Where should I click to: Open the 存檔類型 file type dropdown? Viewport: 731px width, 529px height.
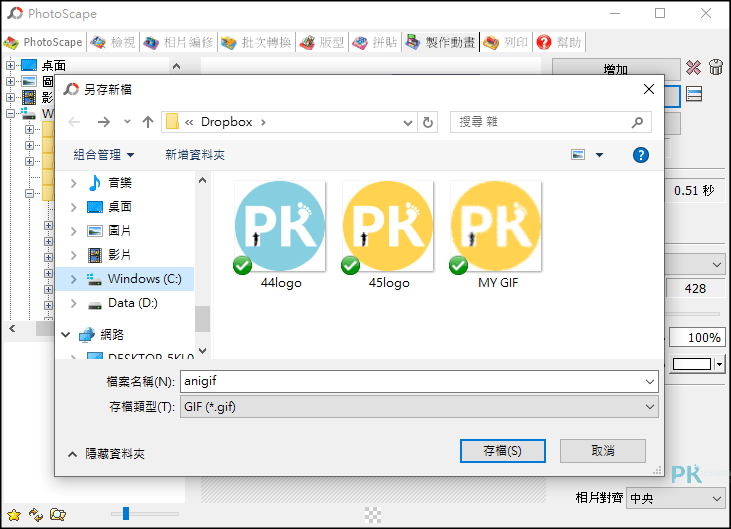pyautogui.click(x=419, y=407)
